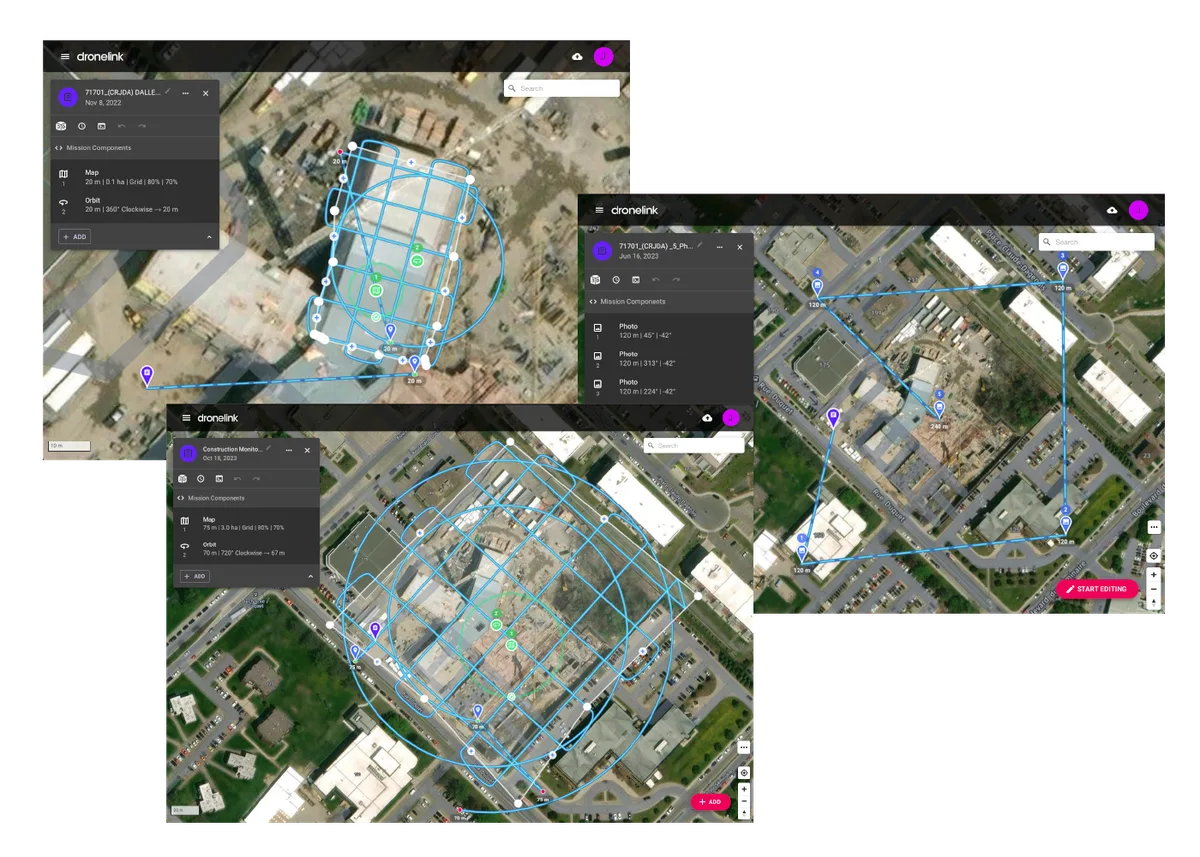Center on my location in Jun 16, 2023 window
Screen dimensions: 1200x857
click(x=1154, y=556)
